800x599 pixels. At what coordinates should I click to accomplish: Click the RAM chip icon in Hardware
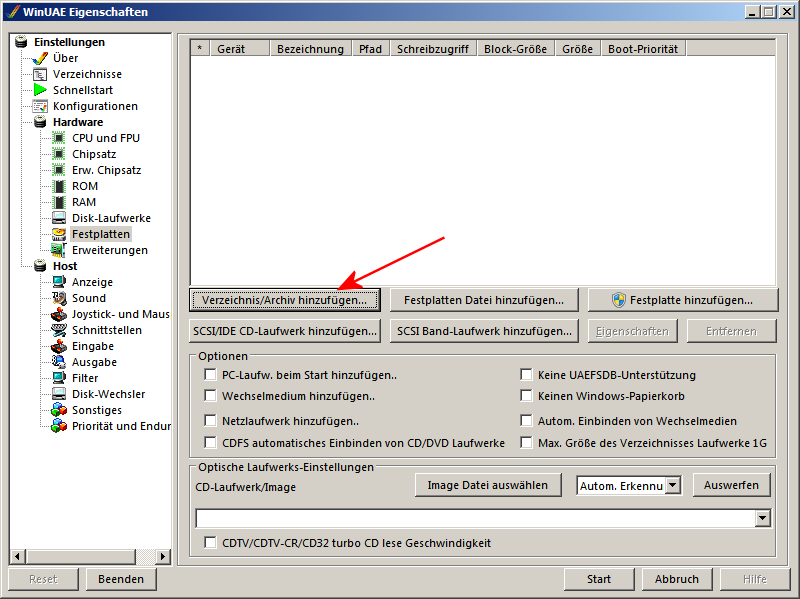[x=57, y=201]
